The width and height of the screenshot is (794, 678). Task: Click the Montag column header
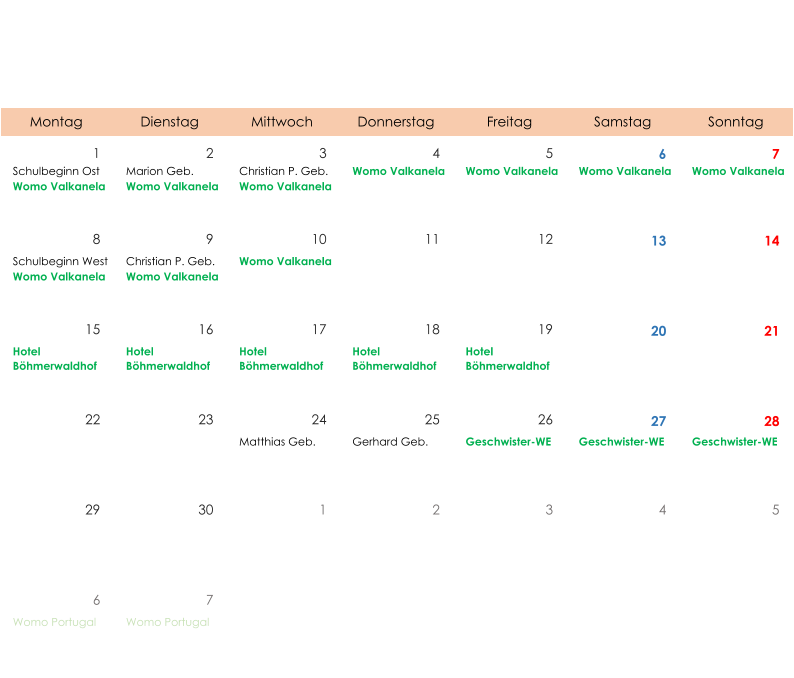point(56,122)
